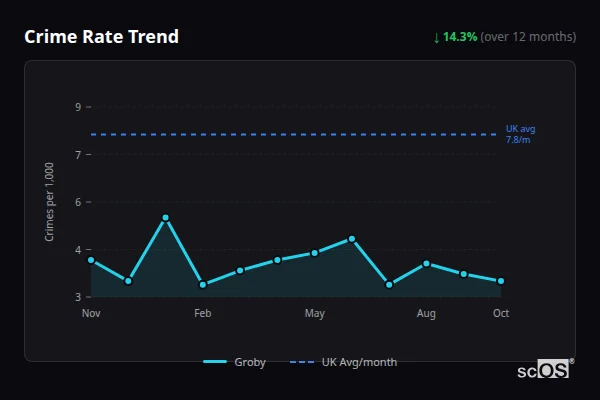This screenshot has width=600, height=400.
Task: Click the '(over 12 months)' text
Action: (528, 37)
